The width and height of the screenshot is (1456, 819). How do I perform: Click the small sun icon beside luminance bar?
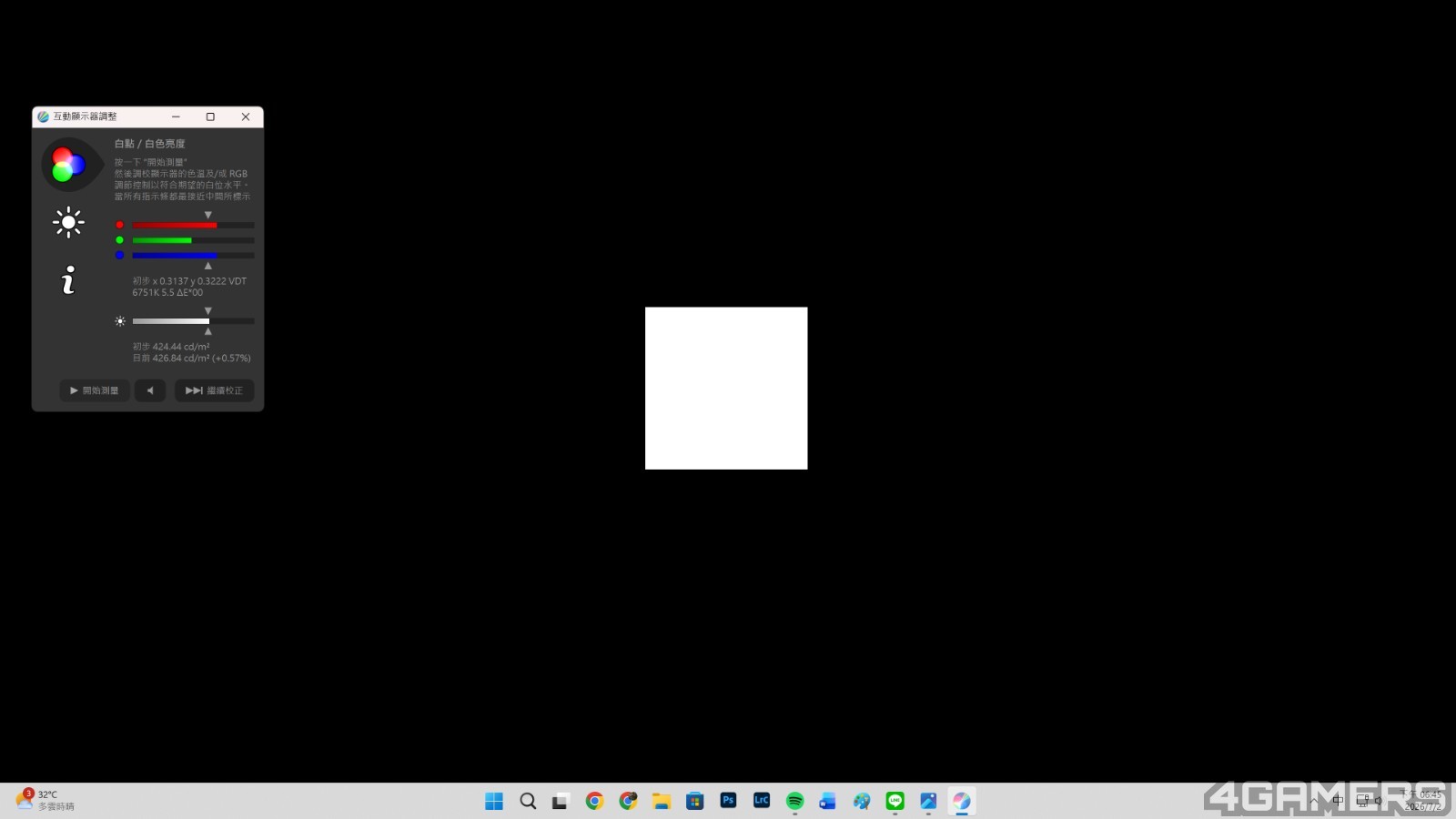click(120, 321)
